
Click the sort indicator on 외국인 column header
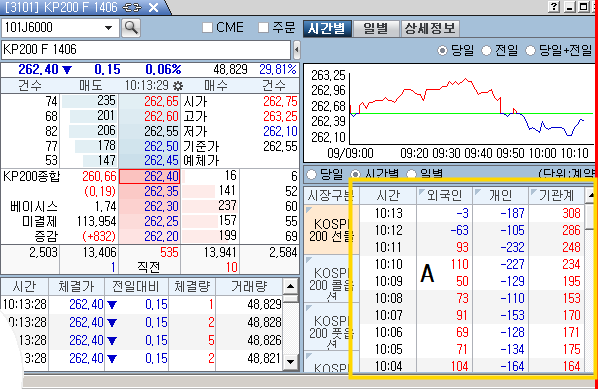[x=421, y=191]
